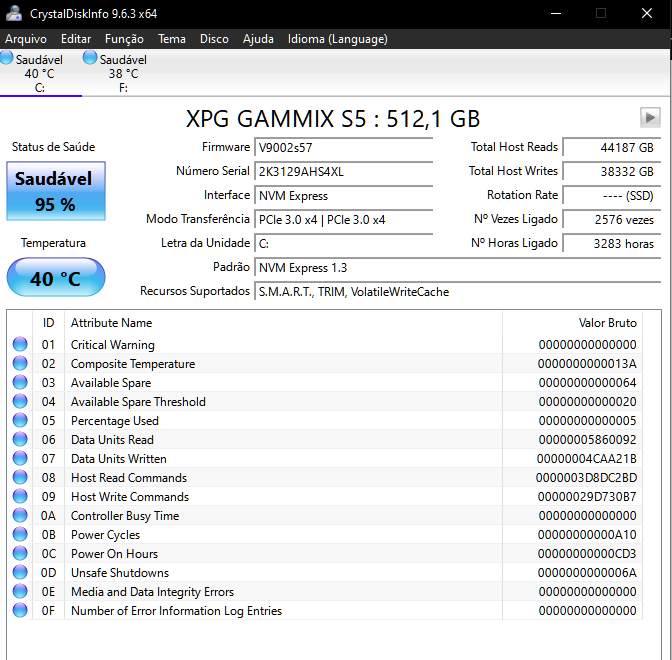Click the Interface field NVM Express

coord(343,195)
